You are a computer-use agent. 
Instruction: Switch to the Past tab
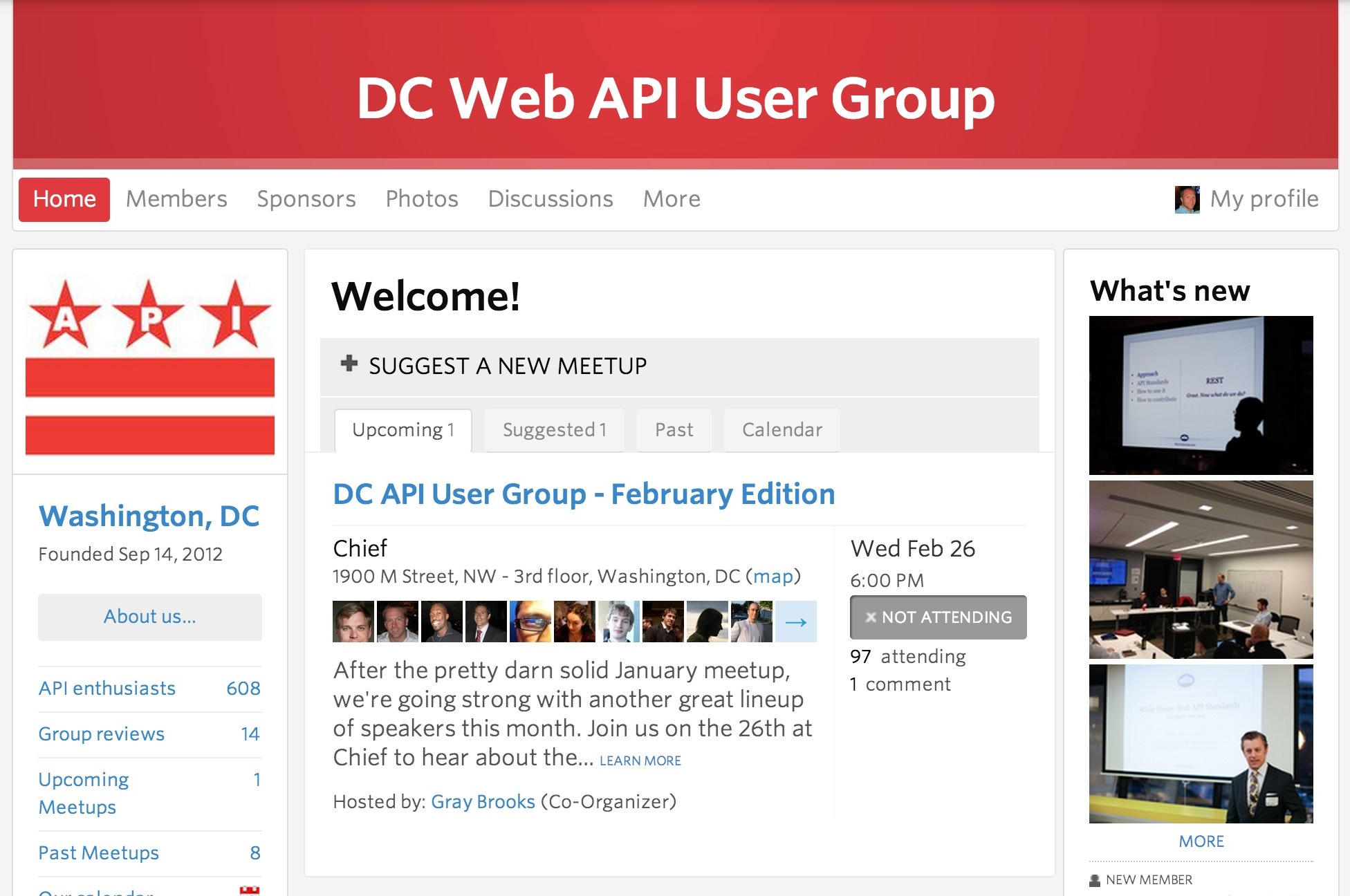point(674,430)
